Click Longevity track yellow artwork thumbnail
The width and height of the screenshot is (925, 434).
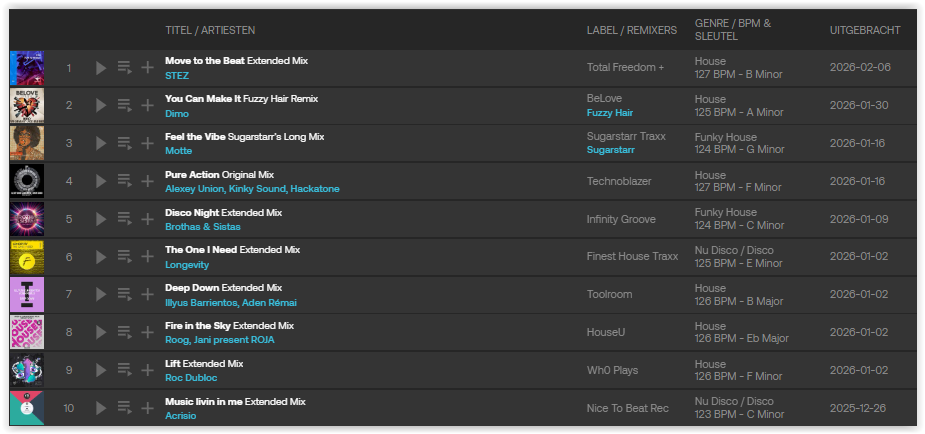[27, 257]
